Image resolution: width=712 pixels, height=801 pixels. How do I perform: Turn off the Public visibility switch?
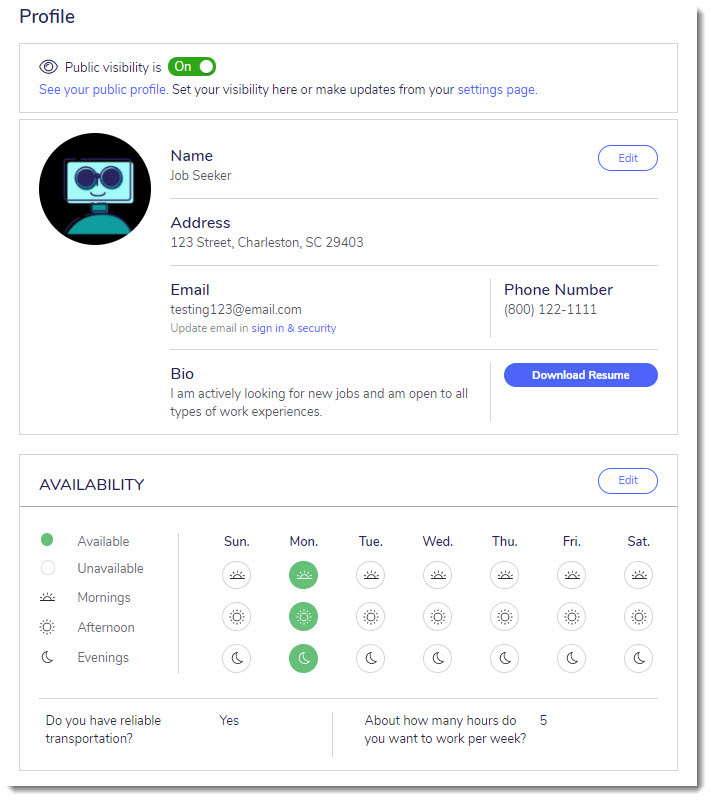192,67
